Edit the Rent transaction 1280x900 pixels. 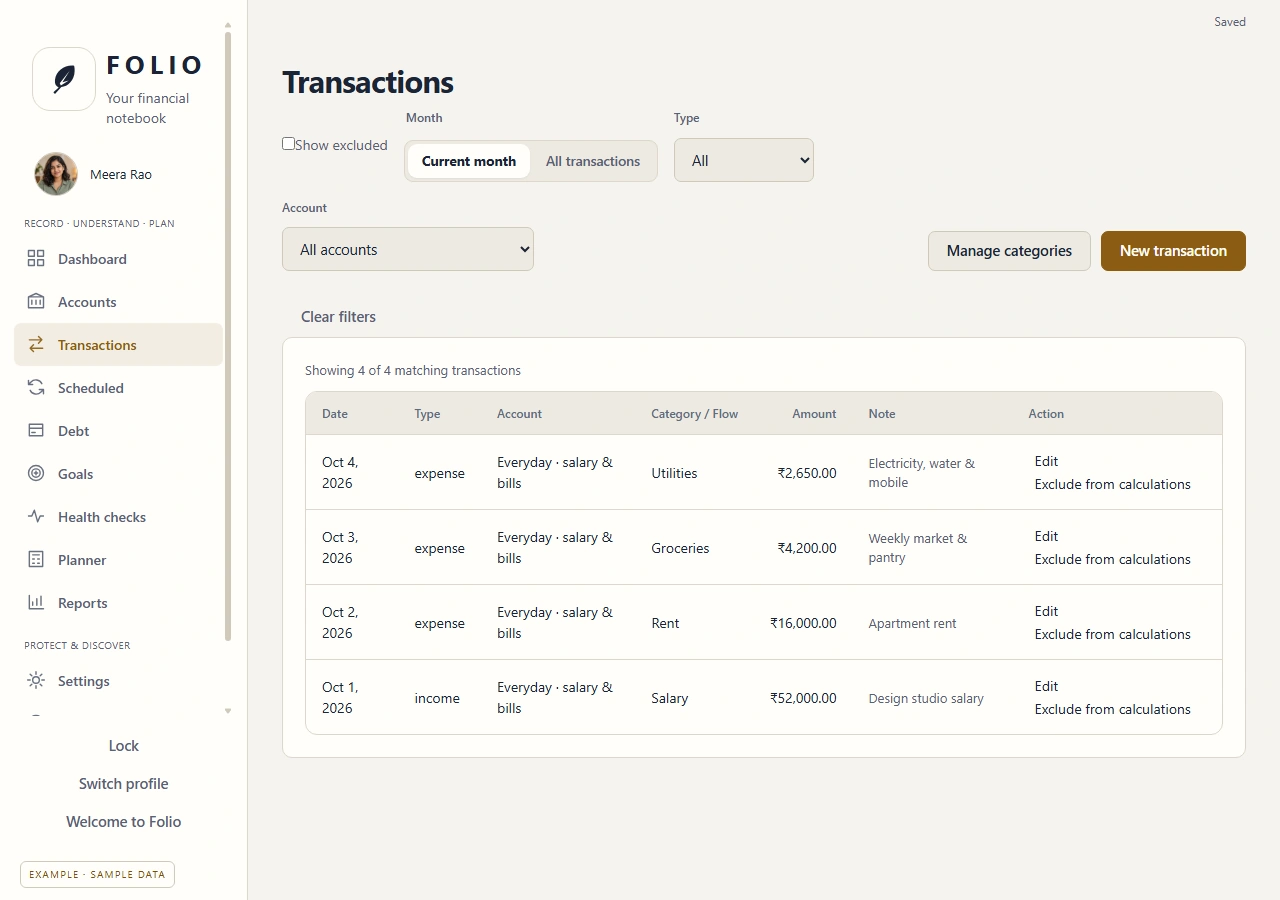coord(1046,611)
